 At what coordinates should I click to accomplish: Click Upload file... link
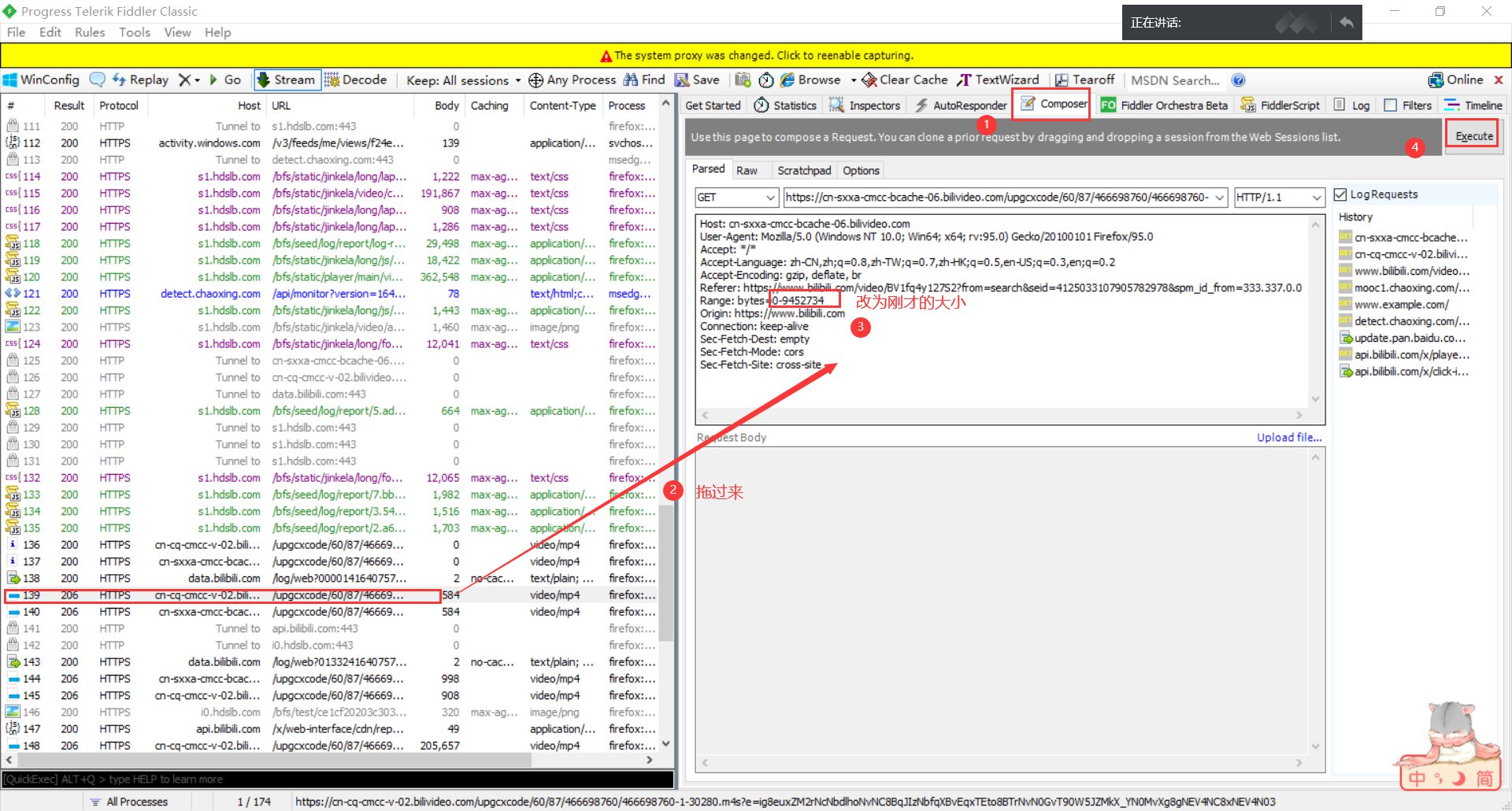[1289, 437]
